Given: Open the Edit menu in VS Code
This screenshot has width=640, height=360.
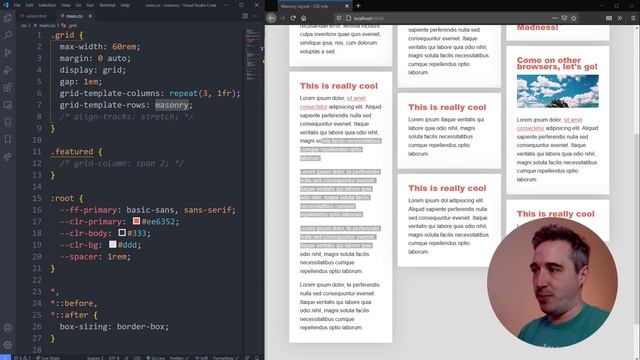Looking at the screenshot, I should coord(29,5).
